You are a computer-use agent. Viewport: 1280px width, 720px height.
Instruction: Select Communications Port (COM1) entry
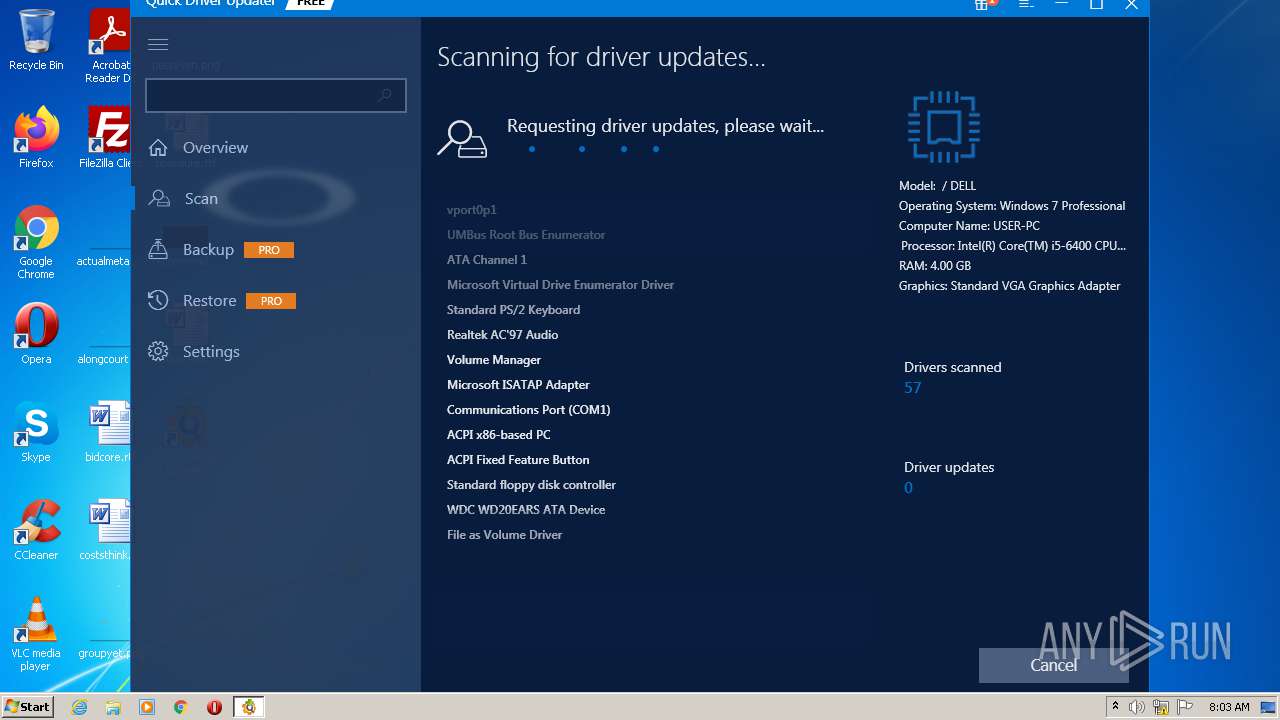(528, 410)
